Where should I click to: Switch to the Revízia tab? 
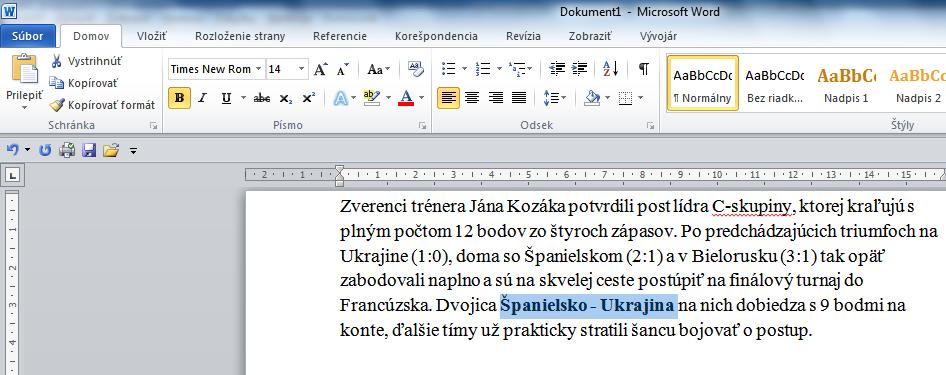coord(523,36)
